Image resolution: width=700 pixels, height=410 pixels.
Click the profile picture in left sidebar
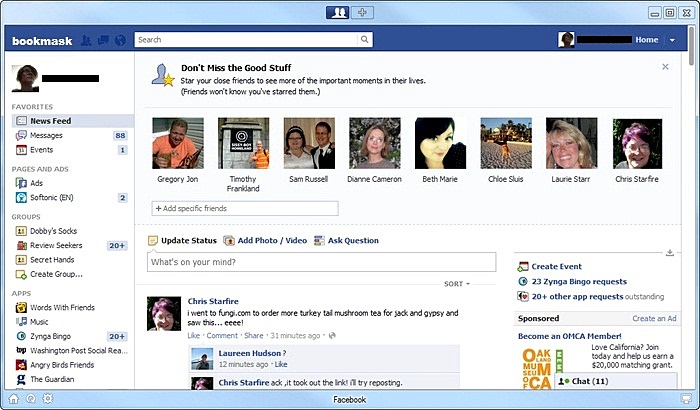25,78
